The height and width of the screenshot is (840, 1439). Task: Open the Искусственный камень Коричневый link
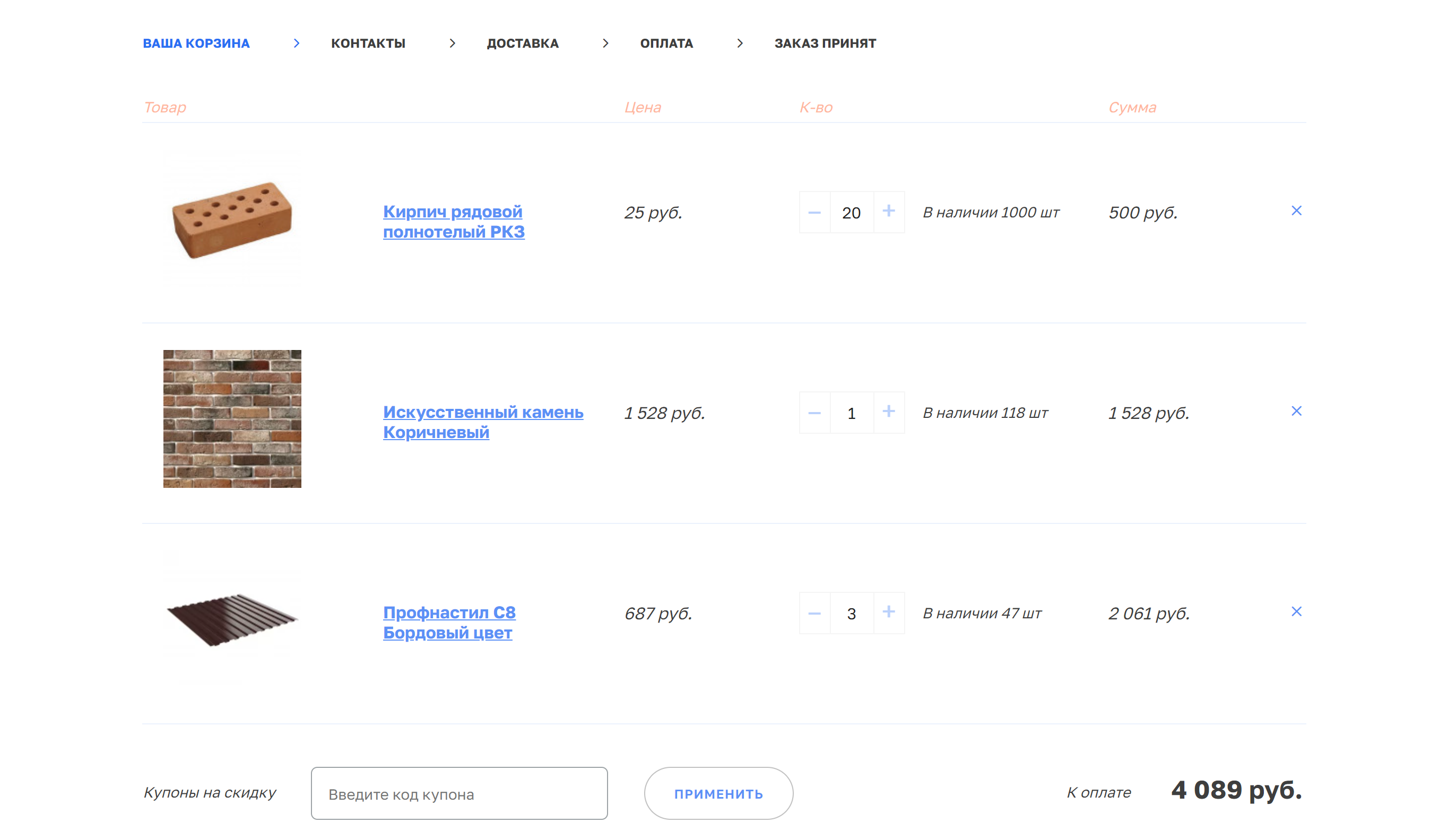tap(482, 422)
